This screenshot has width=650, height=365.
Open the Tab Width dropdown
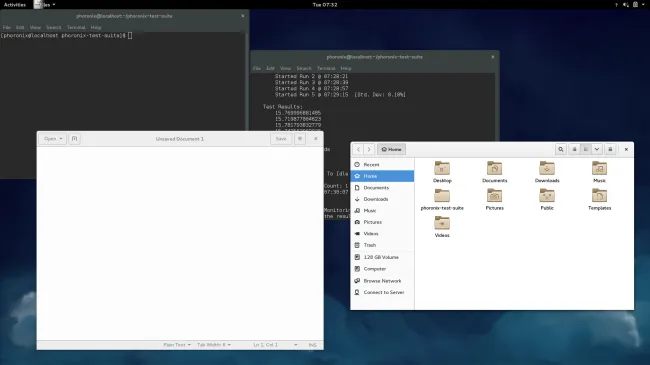click(x=214, y=345)
